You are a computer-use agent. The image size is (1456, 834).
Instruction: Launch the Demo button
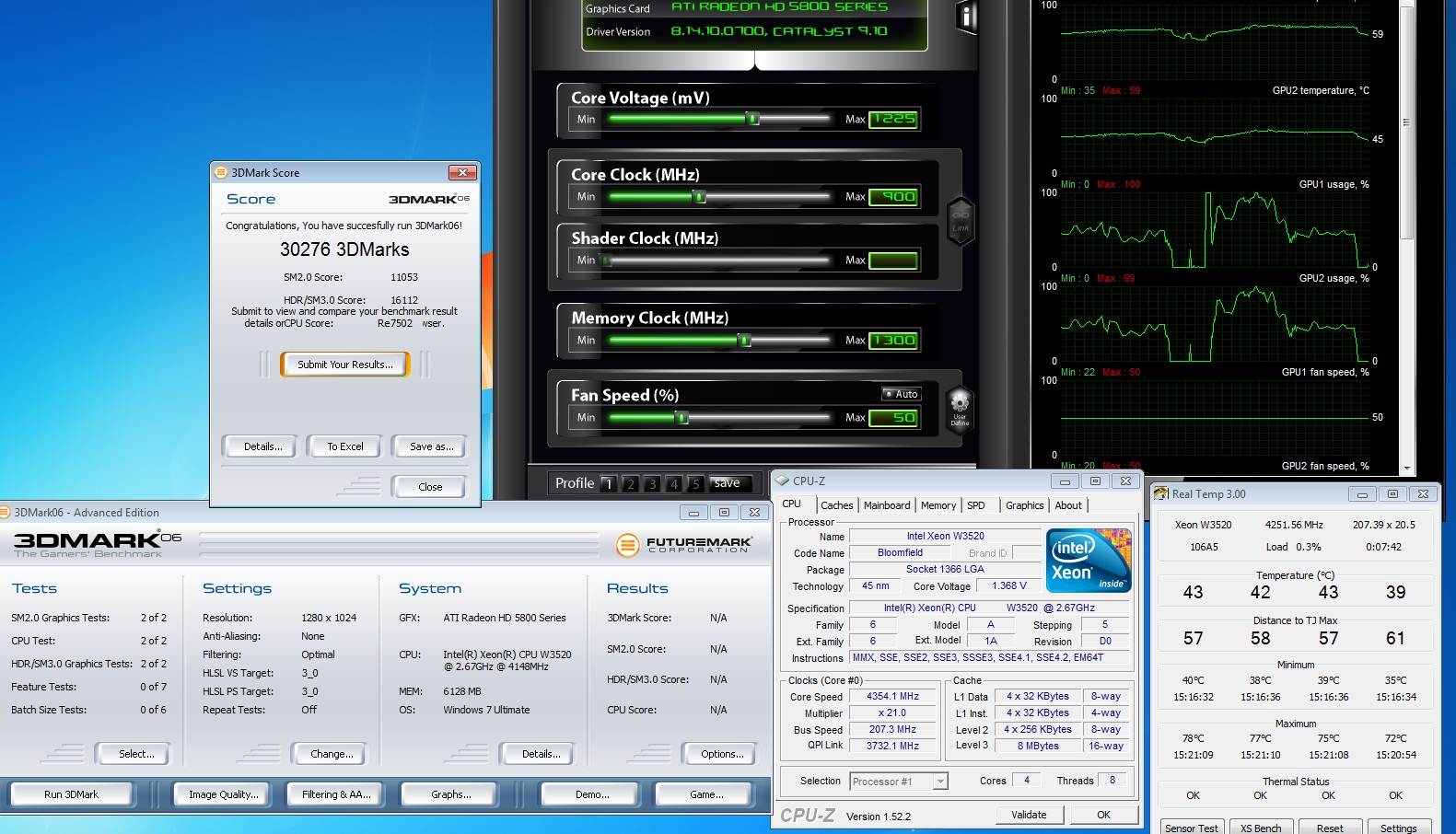tap(592, 794)
